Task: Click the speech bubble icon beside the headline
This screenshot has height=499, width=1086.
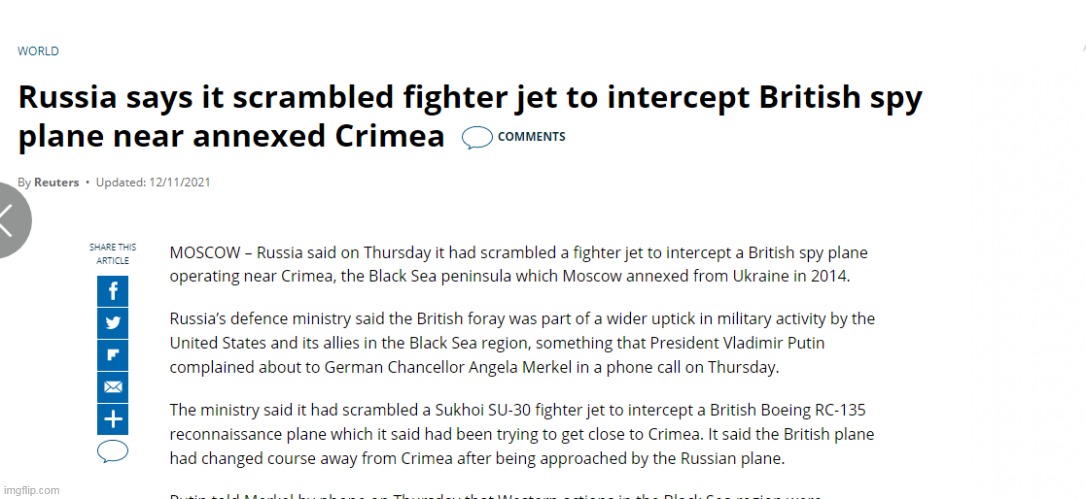Action: (x=477, y=138)
